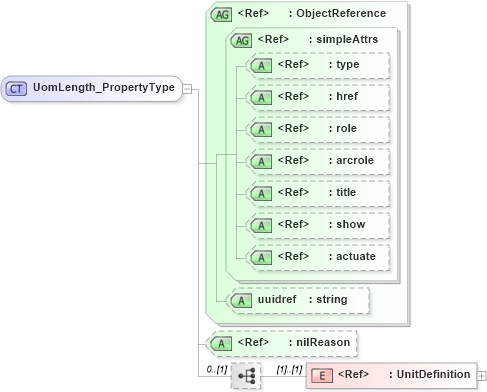
Task: Click the [1]..[1] cardinality label
Action: 289,369
